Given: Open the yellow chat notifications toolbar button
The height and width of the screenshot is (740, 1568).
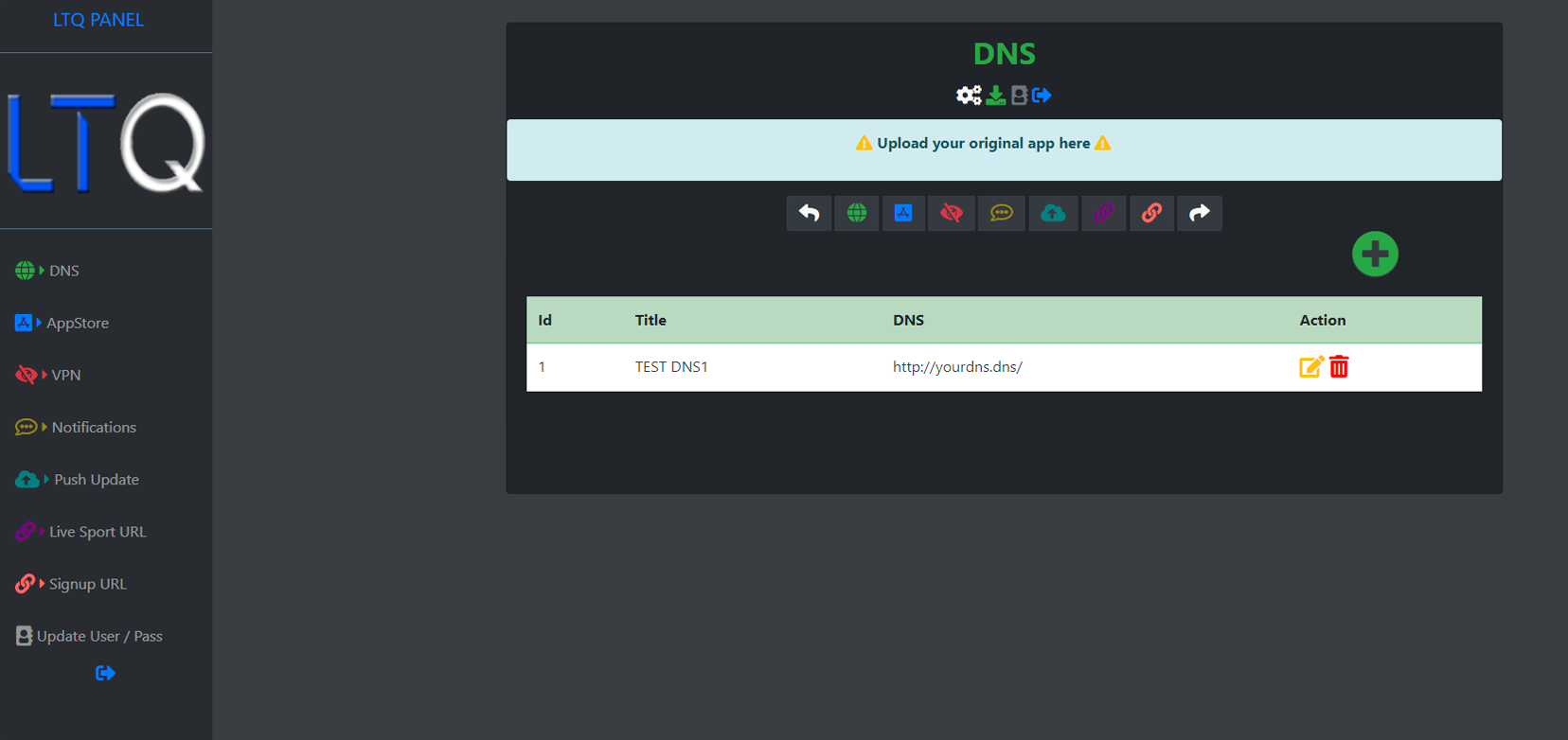Looking at the screenshot, I should tap(1001, 214).
